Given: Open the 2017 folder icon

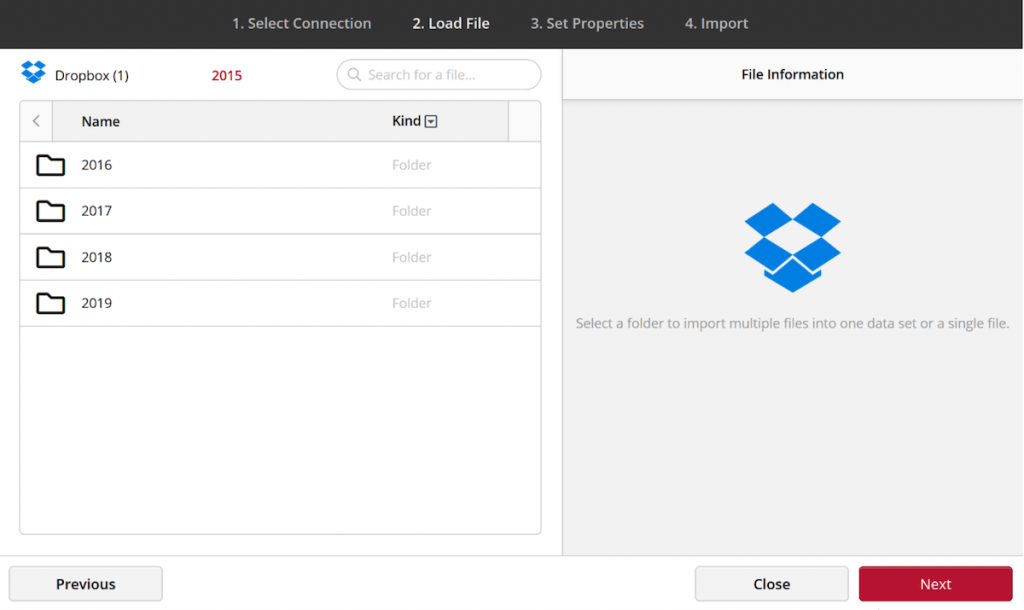Looking at the screenshot, I should click(x=50, y=211).
